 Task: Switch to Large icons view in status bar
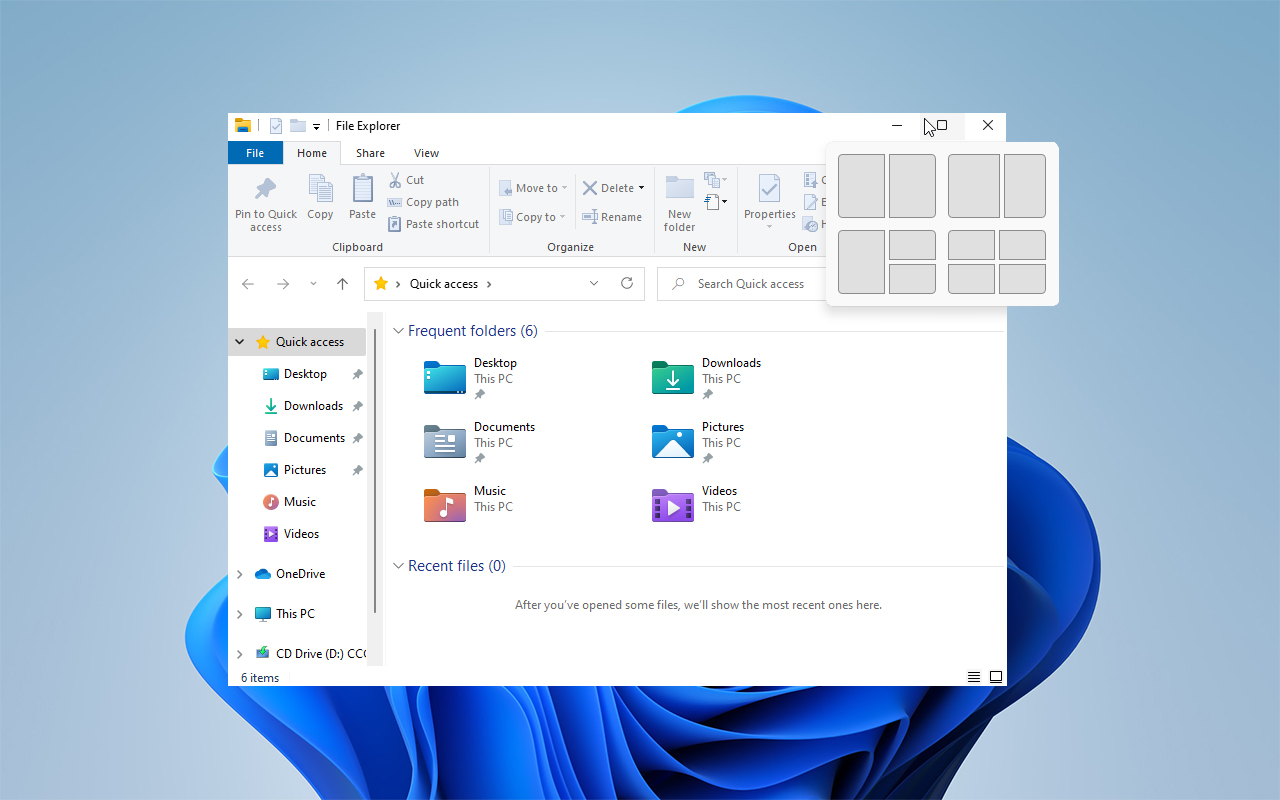pos(996,677)
